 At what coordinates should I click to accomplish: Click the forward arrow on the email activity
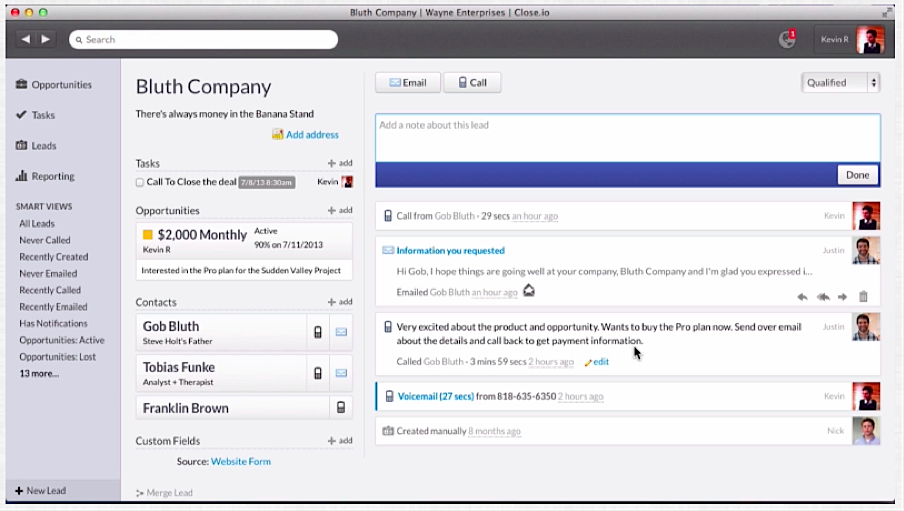click(x=842, y=297)
